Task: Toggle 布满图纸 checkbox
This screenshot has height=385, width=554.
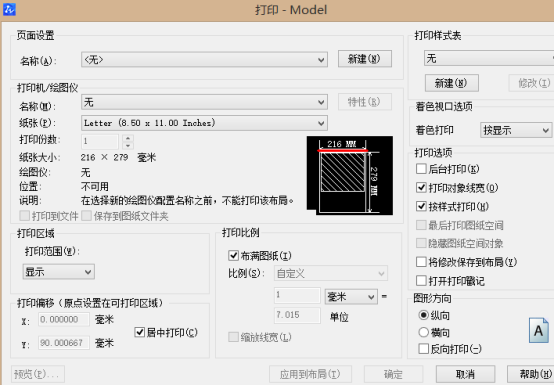Action: [234, 255]
